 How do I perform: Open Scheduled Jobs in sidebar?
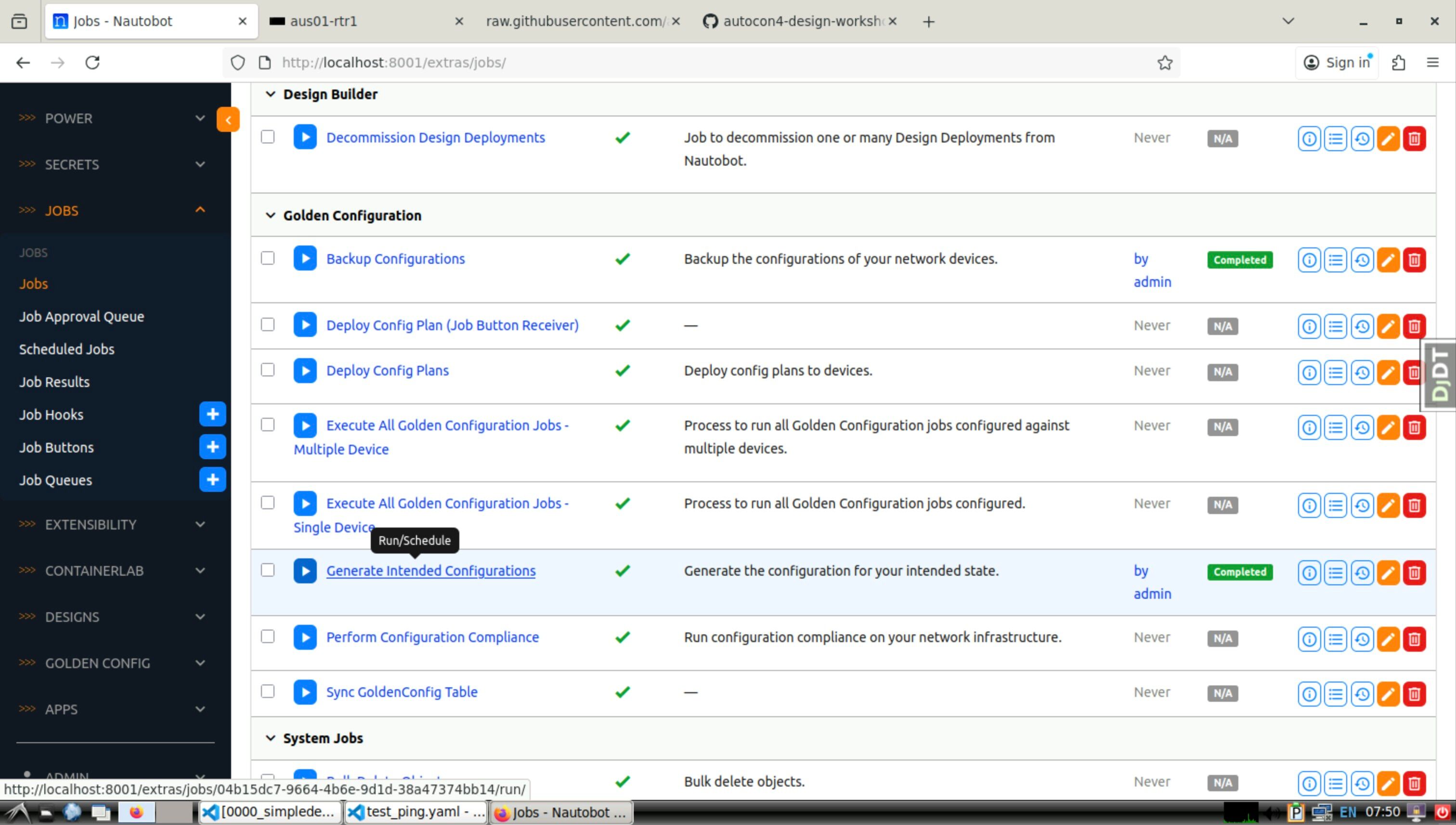tap(67, 349)
